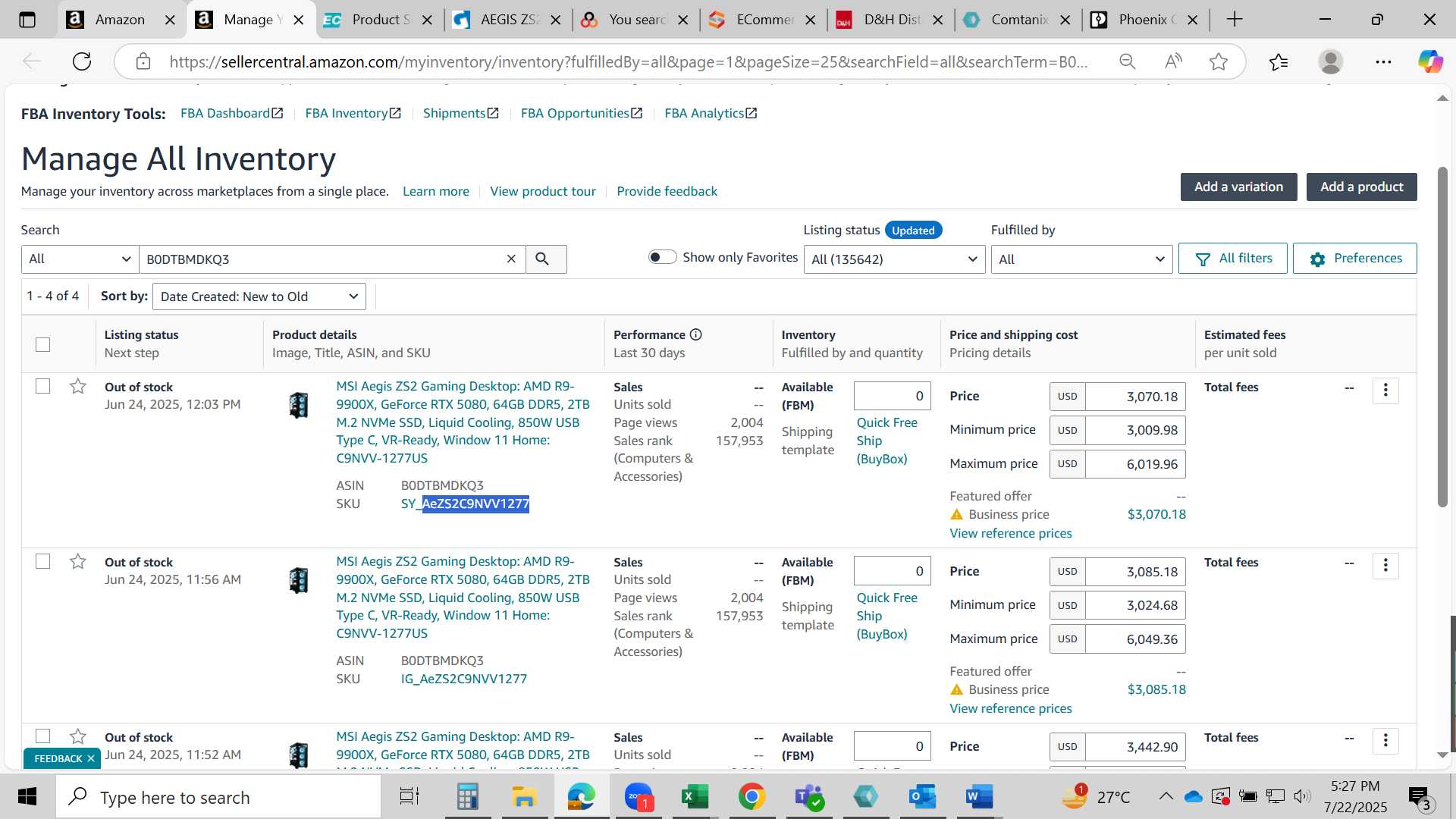Viewport: 1456px width, 819px height.
Task: Select the checkbox for SY_AeZS2C9NVV1277 listing
Action: [43, 386]
